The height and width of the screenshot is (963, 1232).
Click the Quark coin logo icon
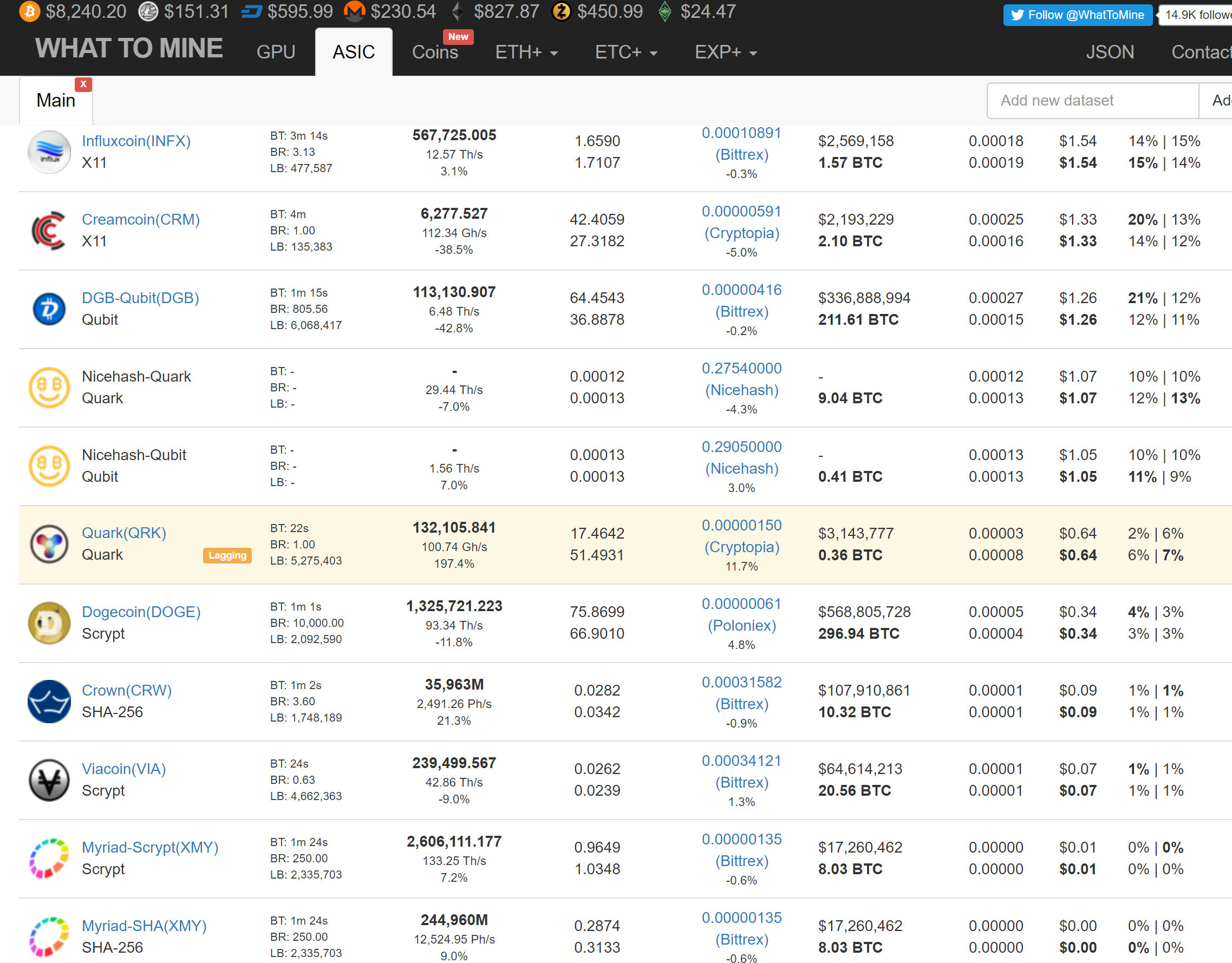pos(49,544)
